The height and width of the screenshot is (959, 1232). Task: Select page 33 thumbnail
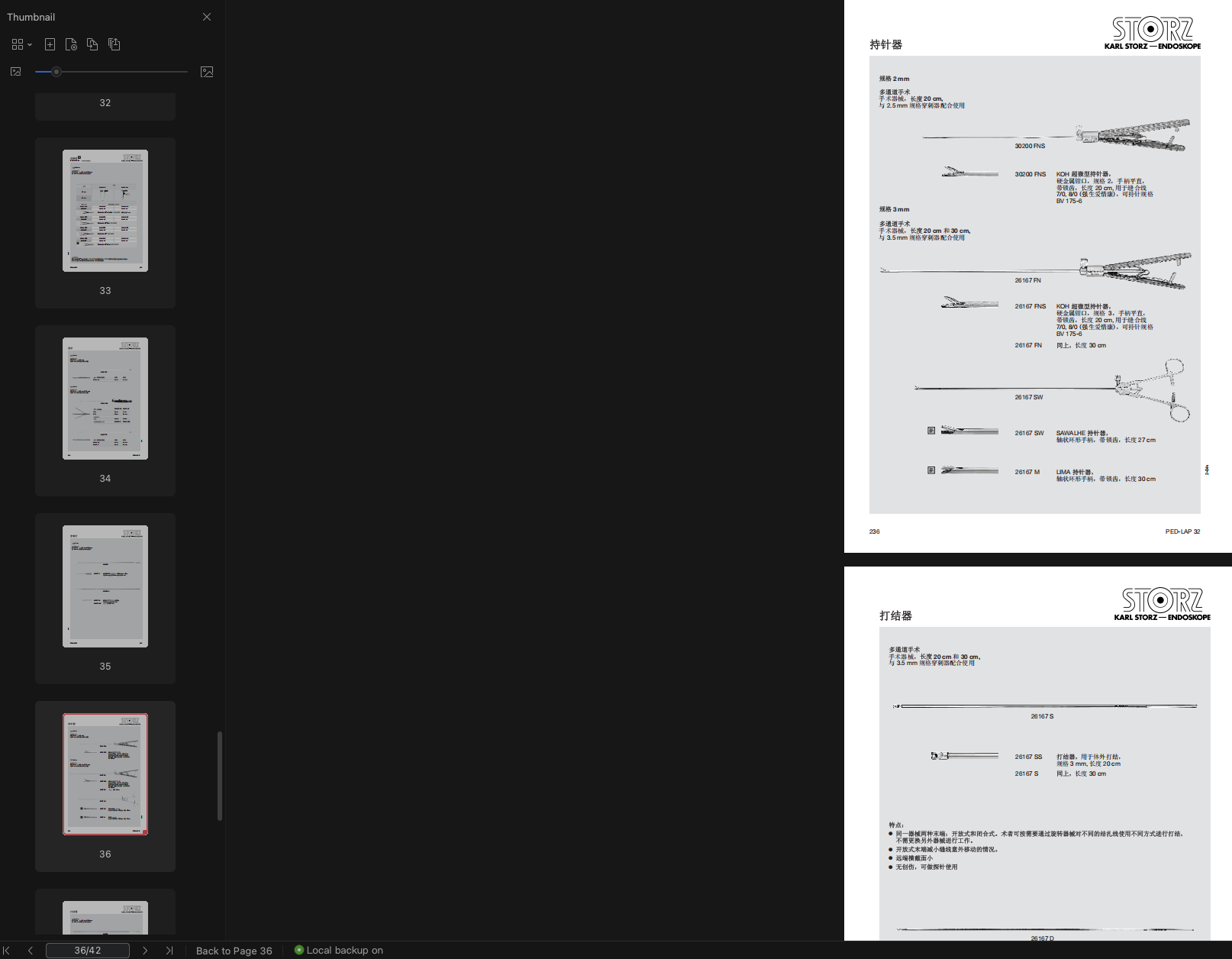pyautogui.click(x=105, y=211)
